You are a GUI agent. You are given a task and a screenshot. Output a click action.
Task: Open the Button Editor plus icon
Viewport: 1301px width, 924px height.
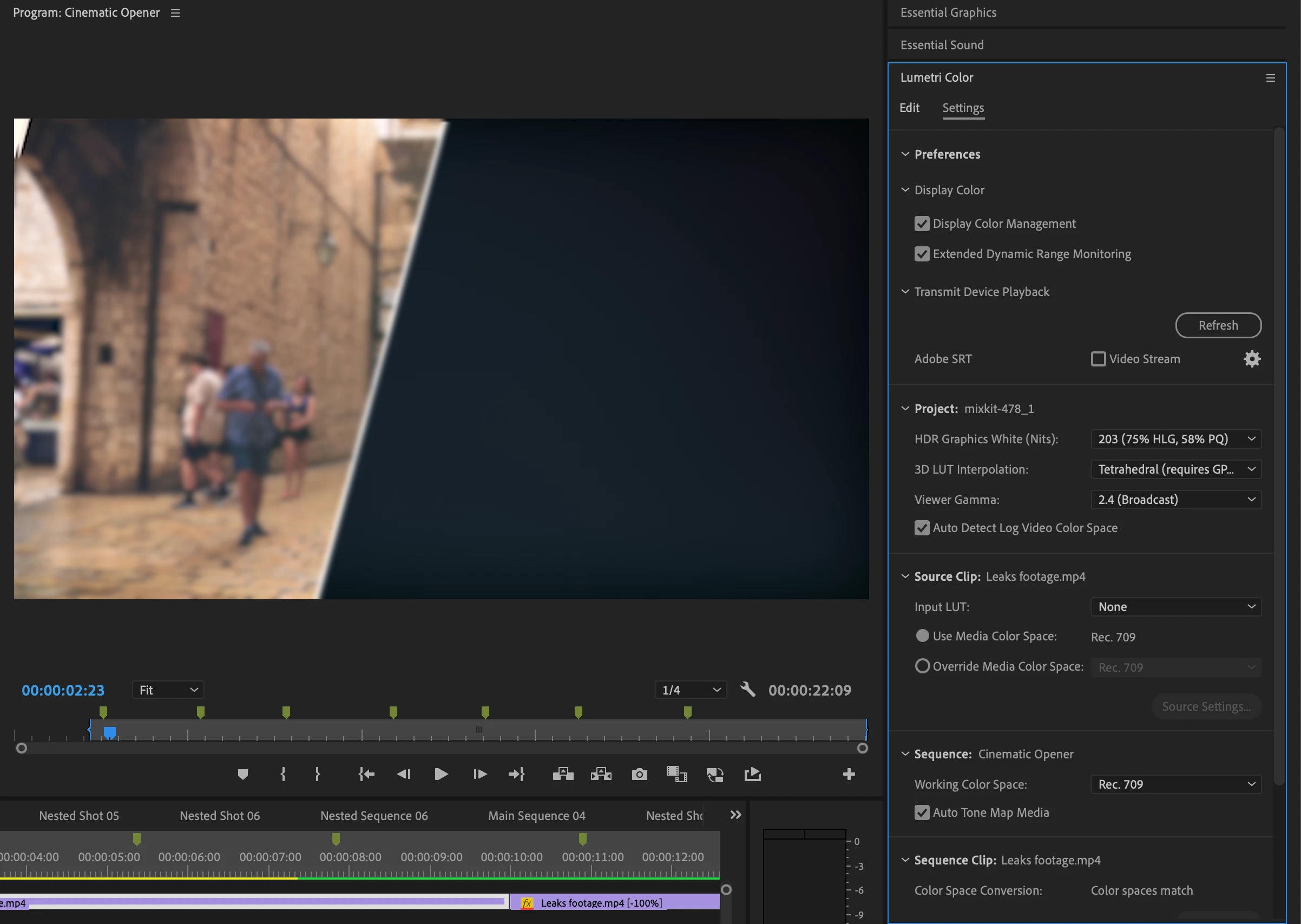(x=849, y=775)
